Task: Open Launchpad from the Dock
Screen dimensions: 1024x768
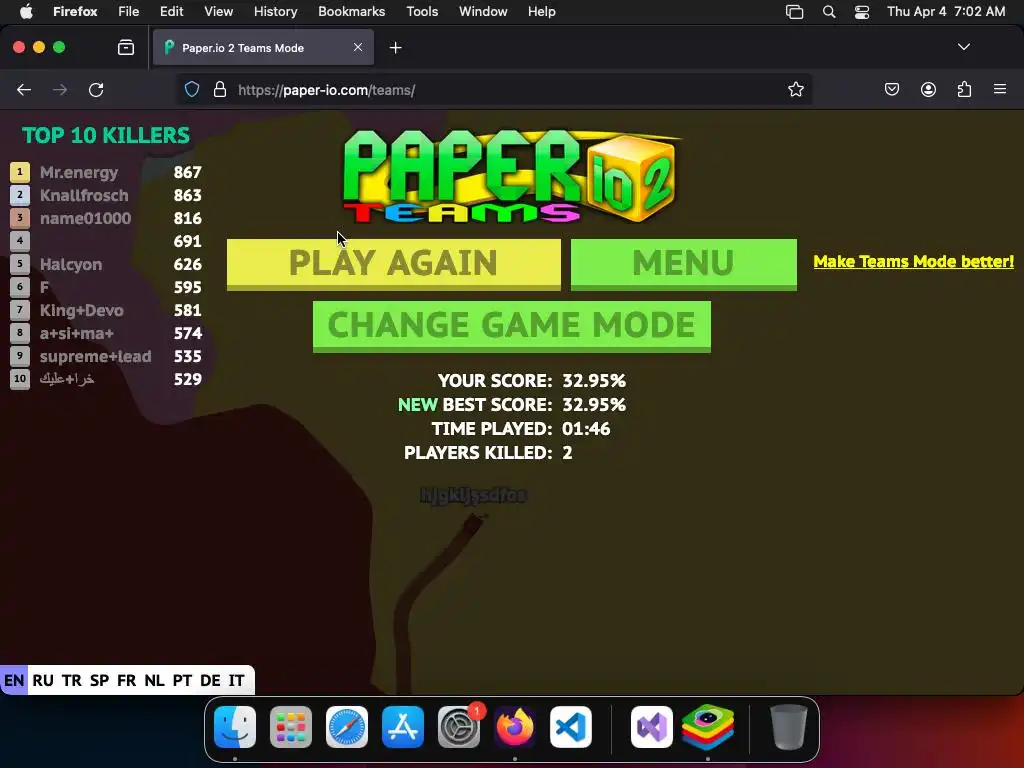Action: pos(291,727)
